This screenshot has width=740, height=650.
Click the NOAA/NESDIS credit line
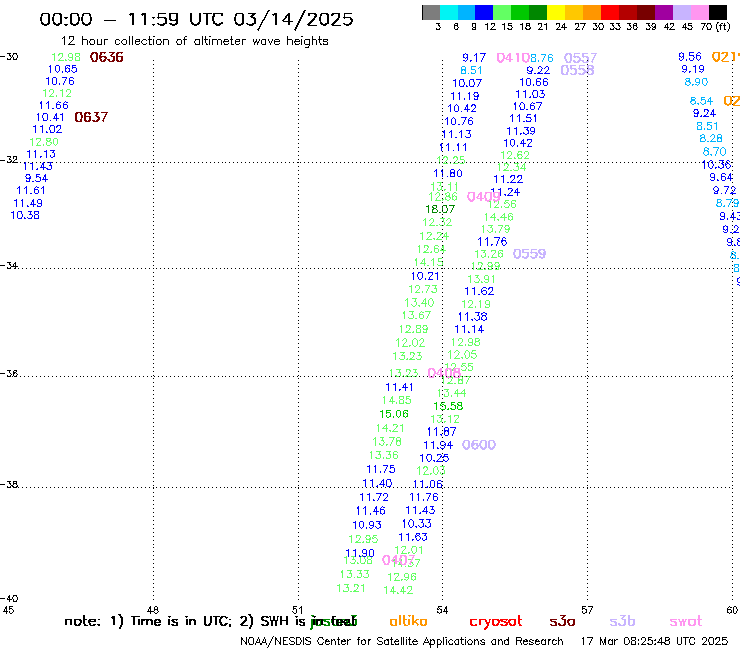tap(402, 641)
